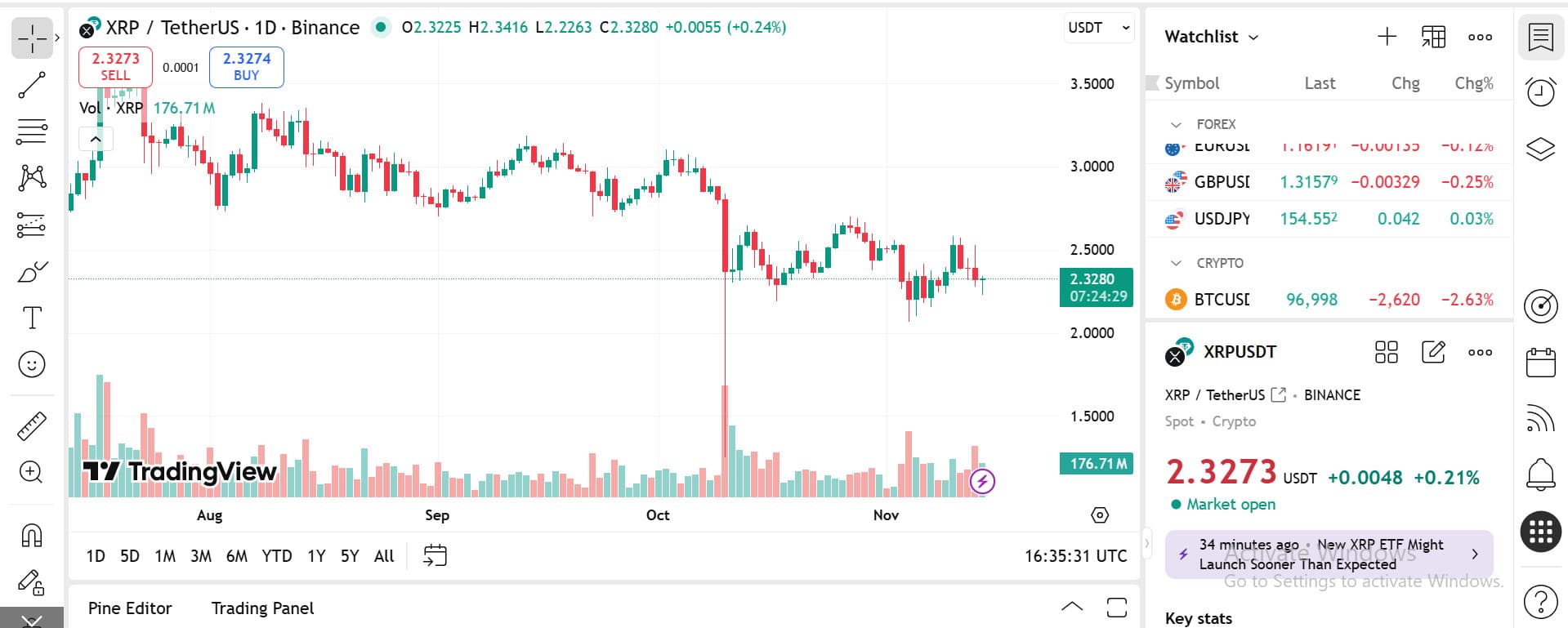The width and height of the screenshot is (1568, 628).
Task: Click the 2.3274 BUY button
Action: (x=247, y=66)
